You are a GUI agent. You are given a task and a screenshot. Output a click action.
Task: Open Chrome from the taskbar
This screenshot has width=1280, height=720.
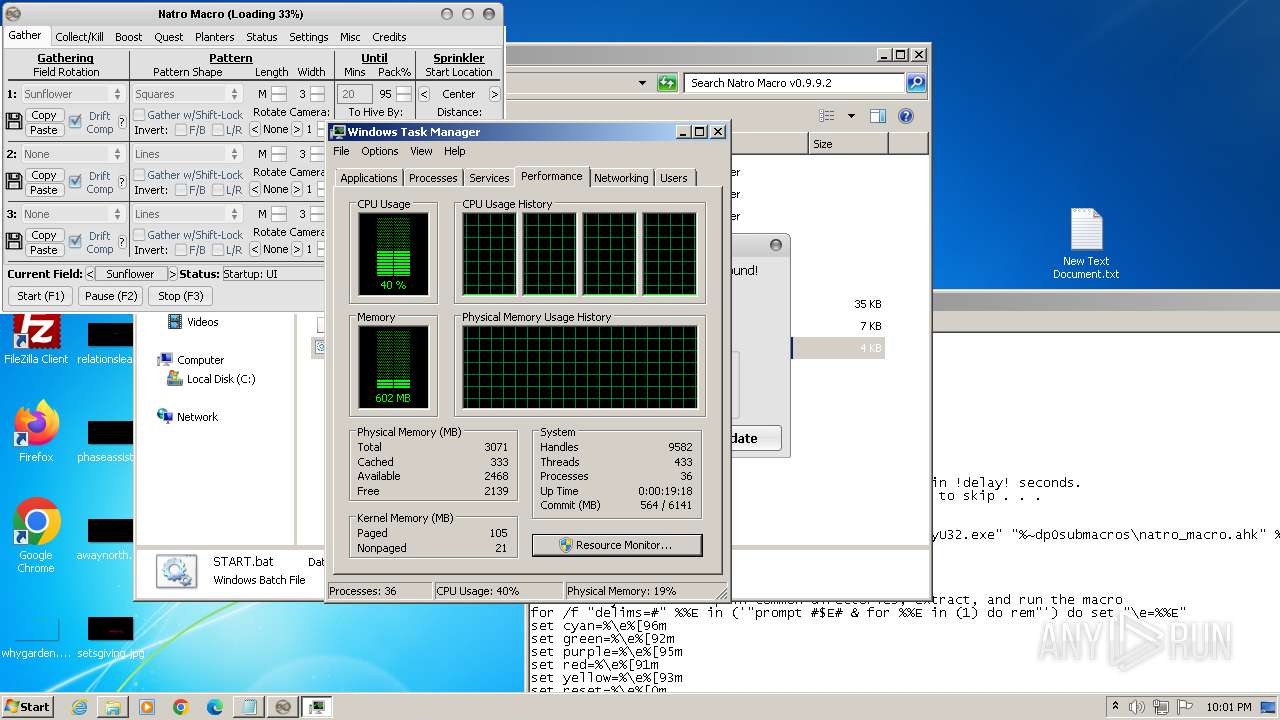click(x=181, y=707)
